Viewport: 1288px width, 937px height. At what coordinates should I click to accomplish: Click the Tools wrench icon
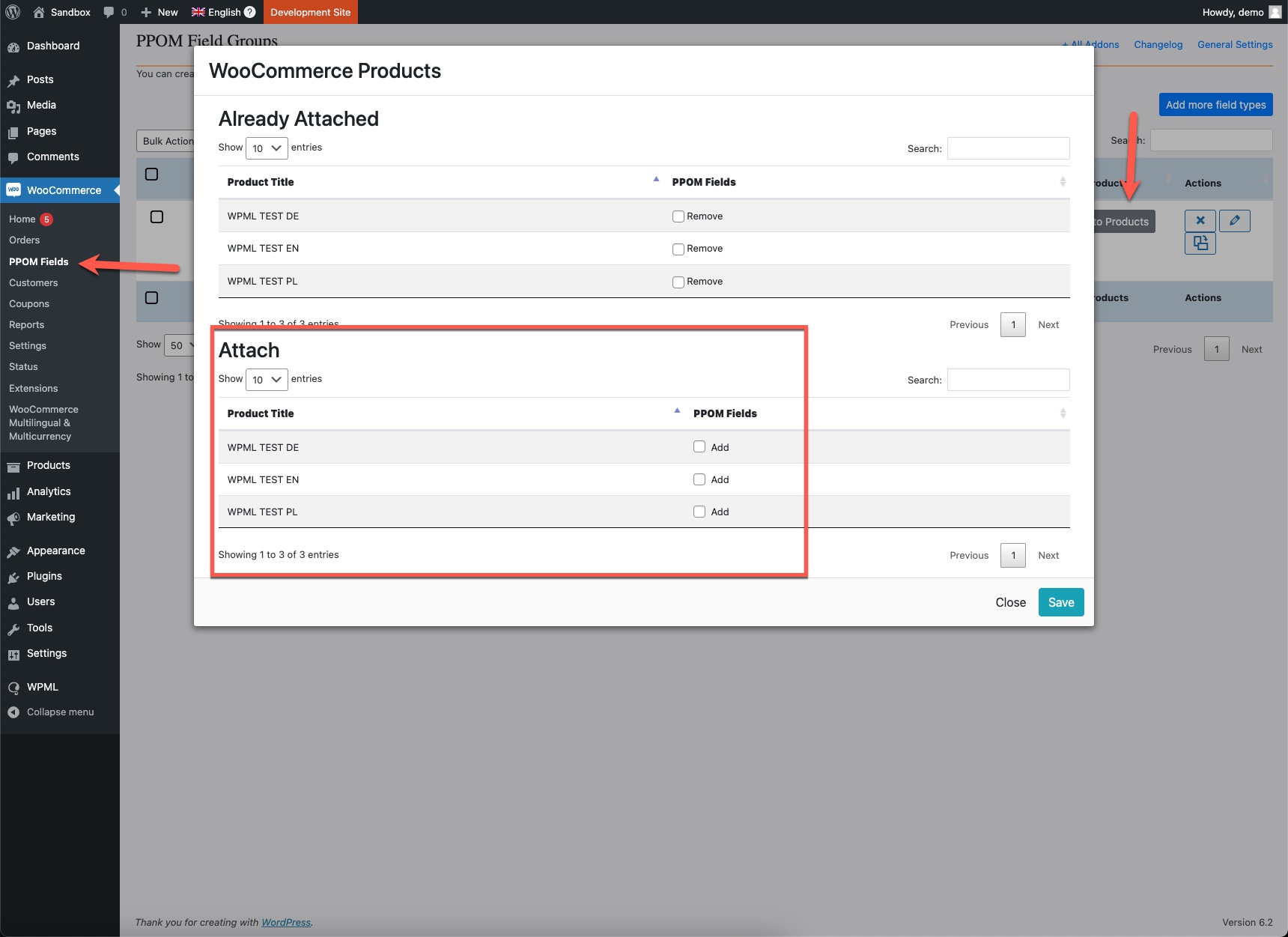(x=13, y=628)
